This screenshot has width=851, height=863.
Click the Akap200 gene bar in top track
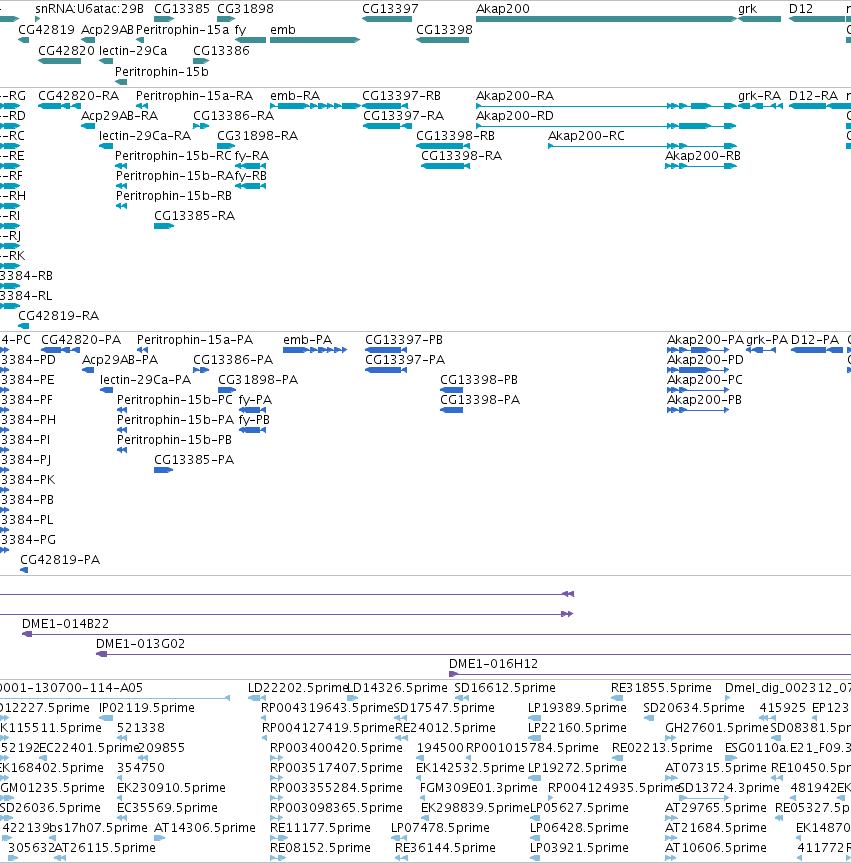click(x=606, y=19)
